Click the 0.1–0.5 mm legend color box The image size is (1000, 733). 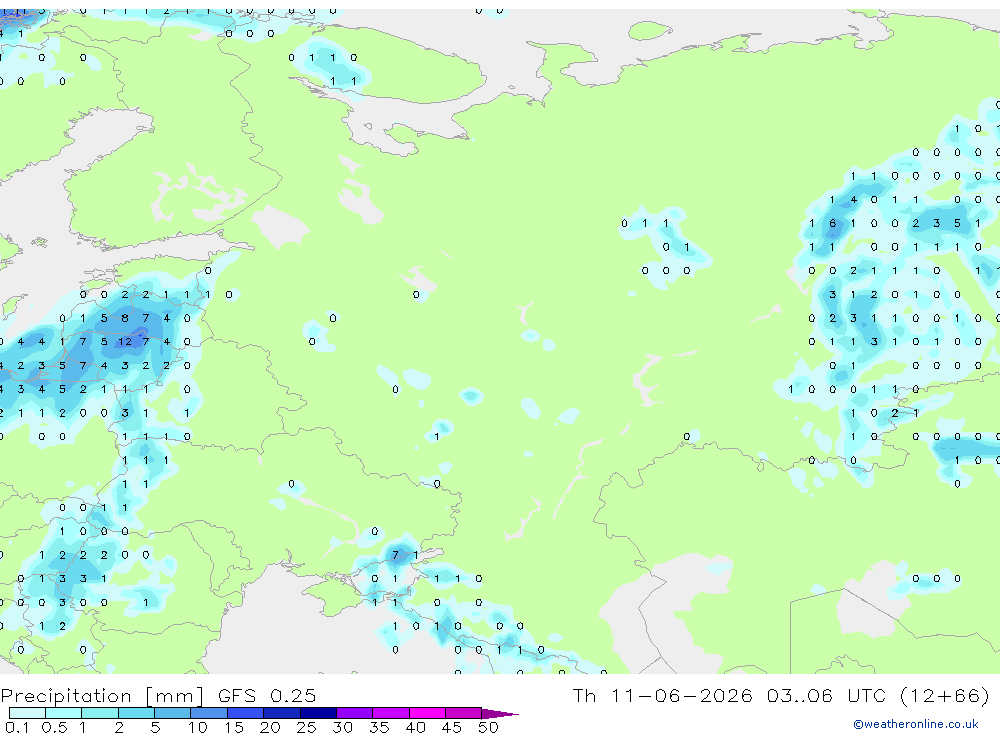point(27,713)
